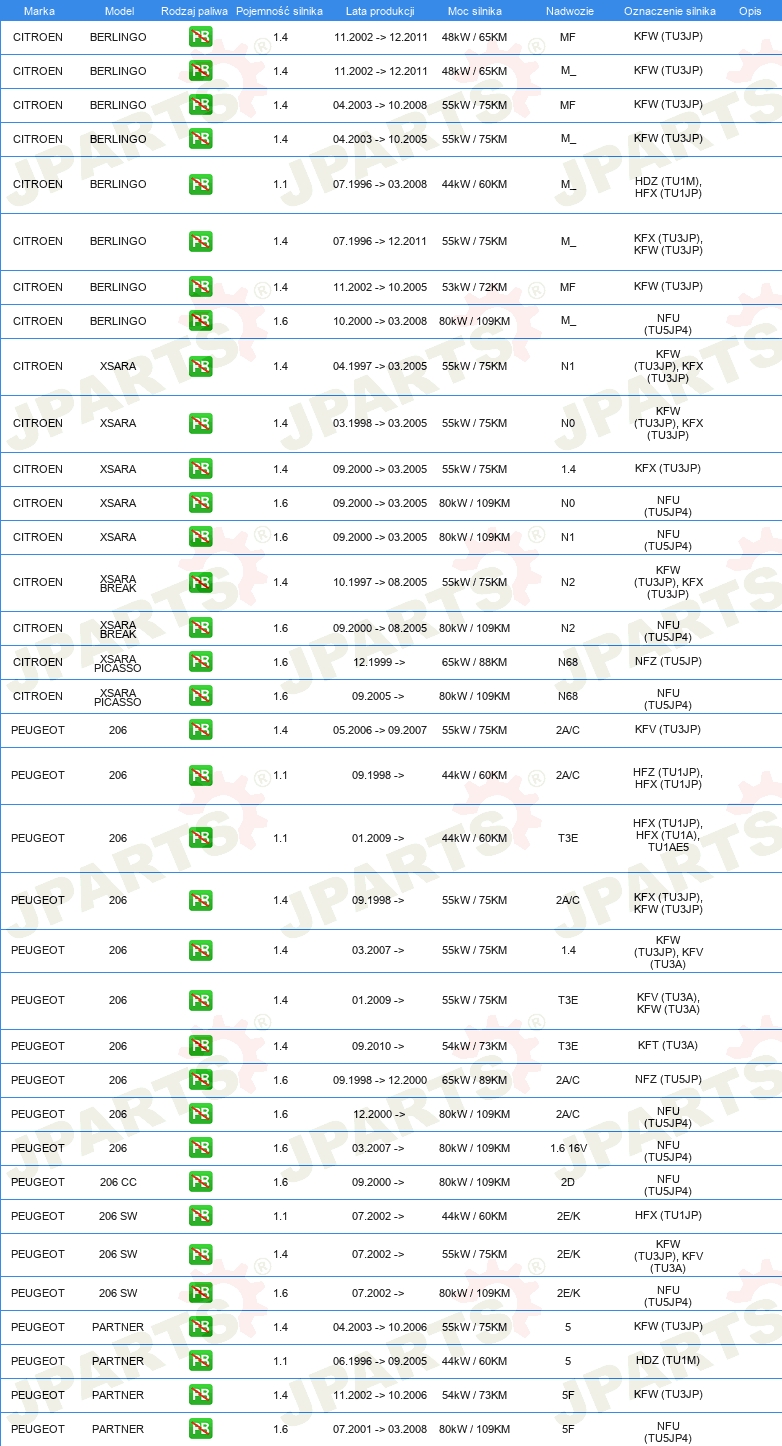Click fuel icon in Partner 54kW / 73KM row

(201, 1395)
